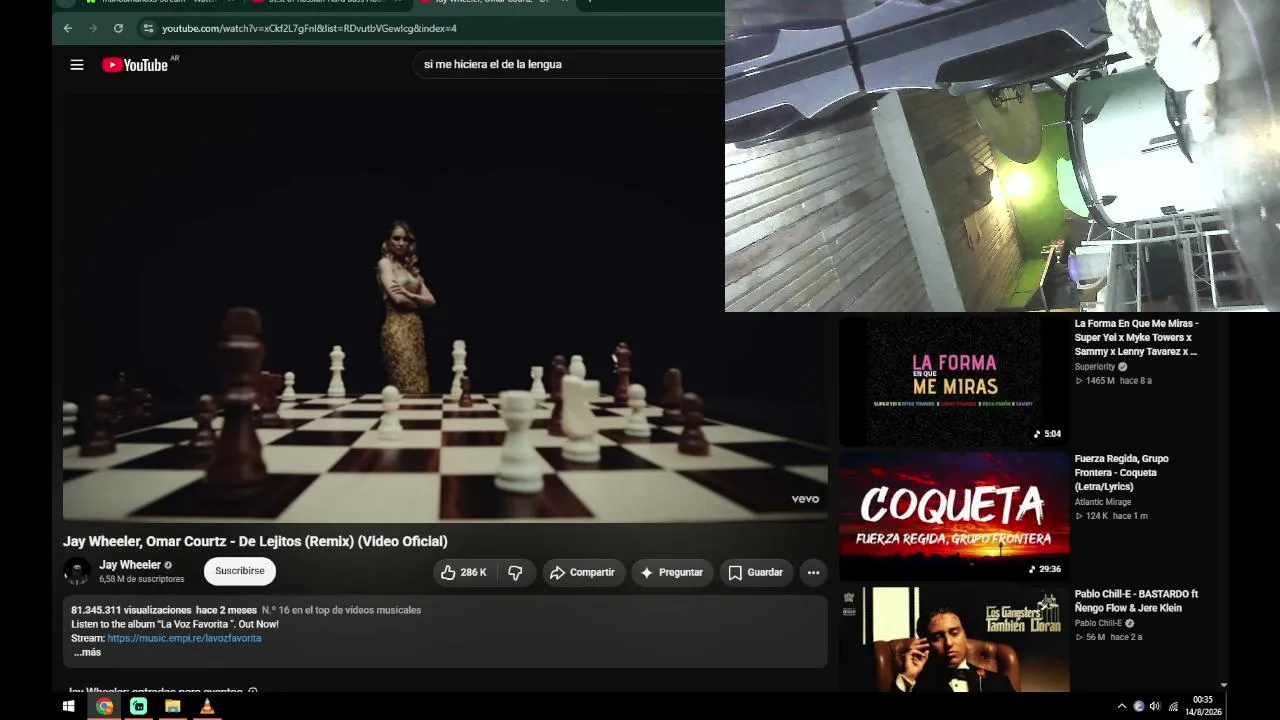Open the Preguntar AI assistant button
The image size is (1280, 720).
(672, 572)
